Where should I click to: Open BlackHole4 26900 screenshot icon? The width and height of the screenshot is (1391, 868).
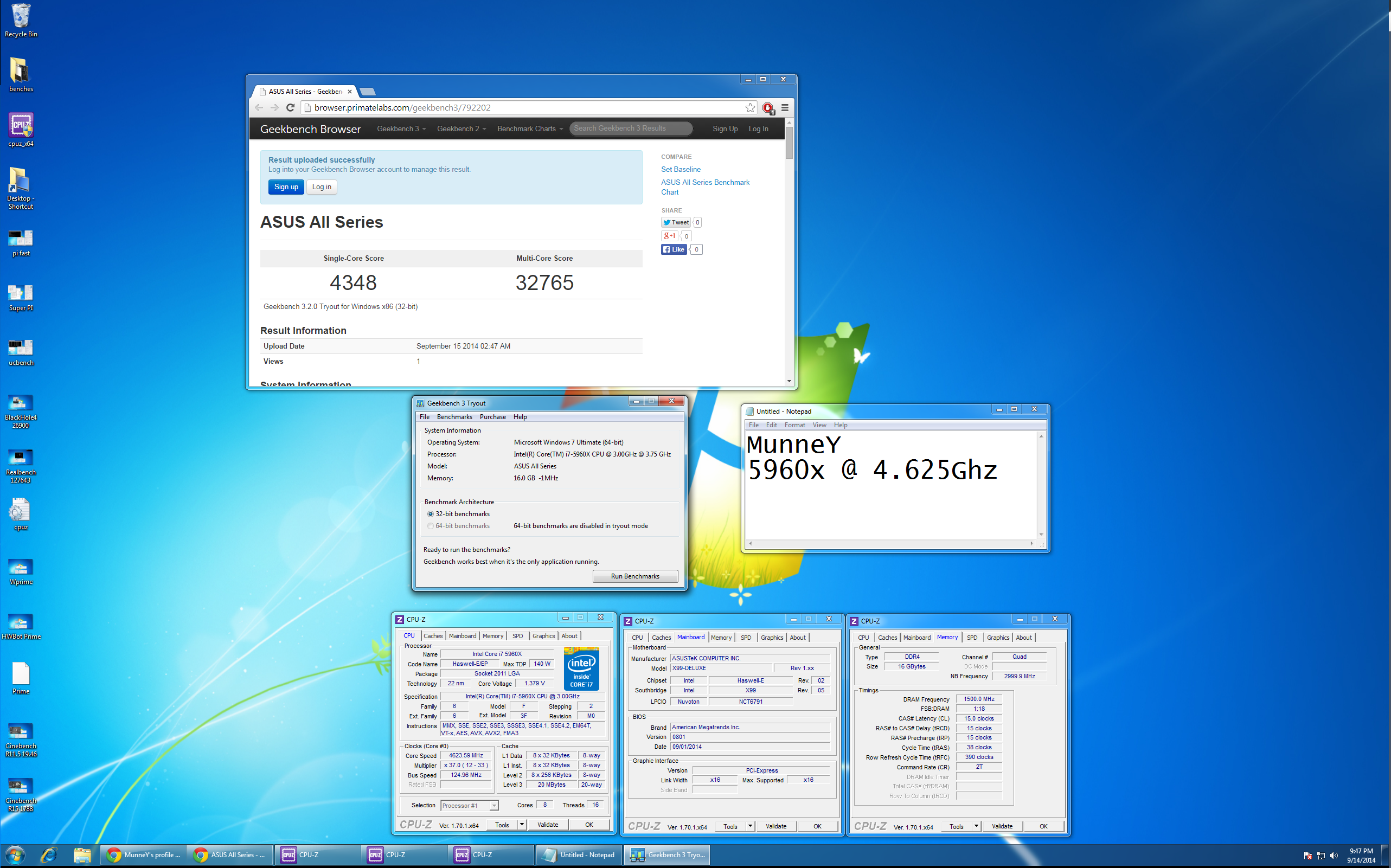click(21, 411)
